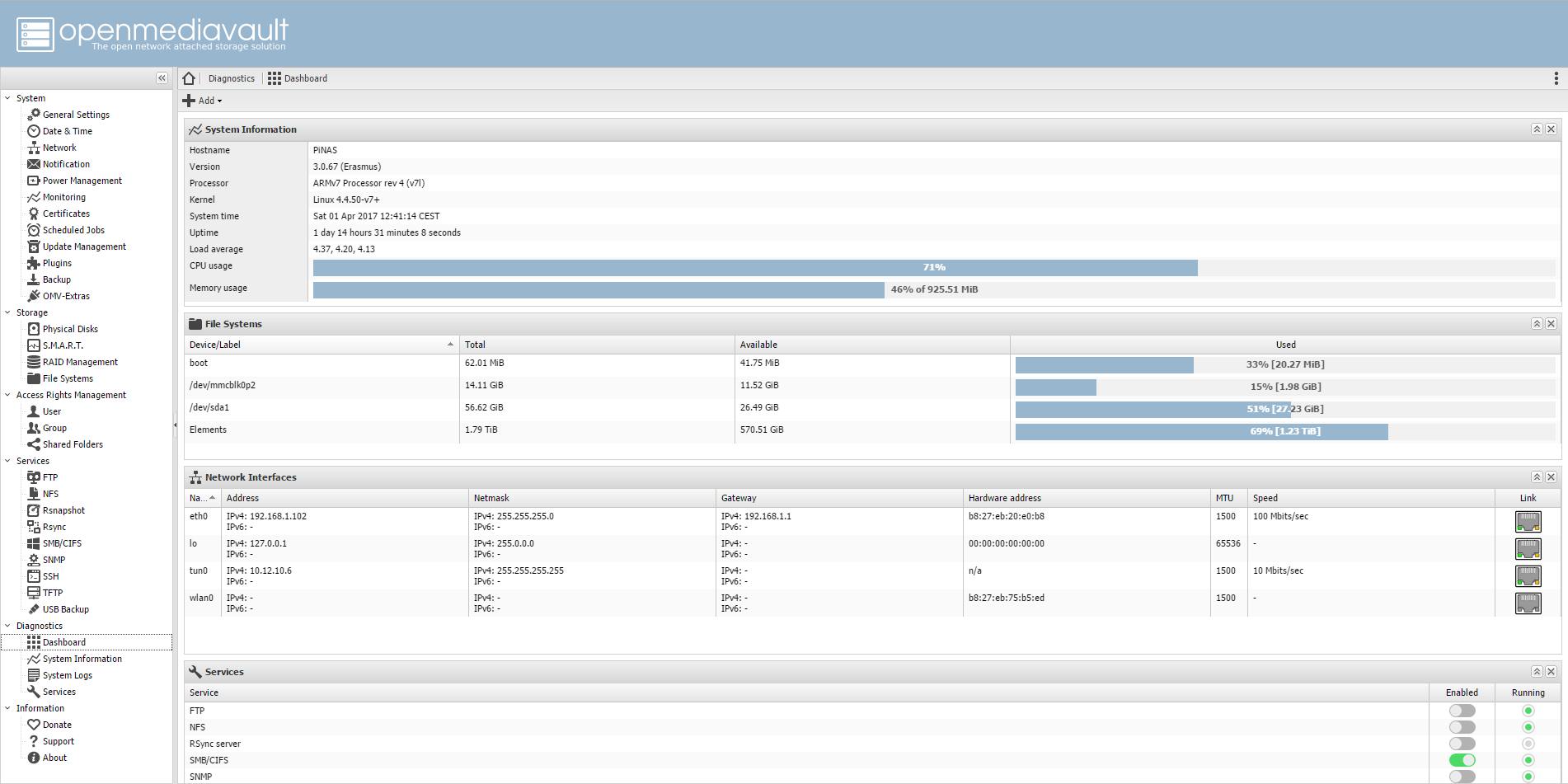The width and height of the screenshot is (1568, 784).
Task: Collapse the System Information panel
Action: point(1537,129)
